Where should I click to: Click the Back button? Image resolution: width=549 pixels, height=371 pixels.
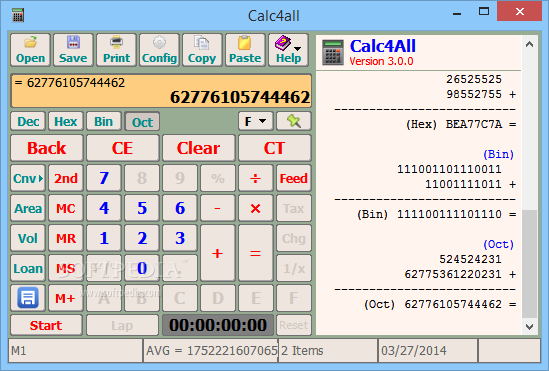(x=47, y=148)
